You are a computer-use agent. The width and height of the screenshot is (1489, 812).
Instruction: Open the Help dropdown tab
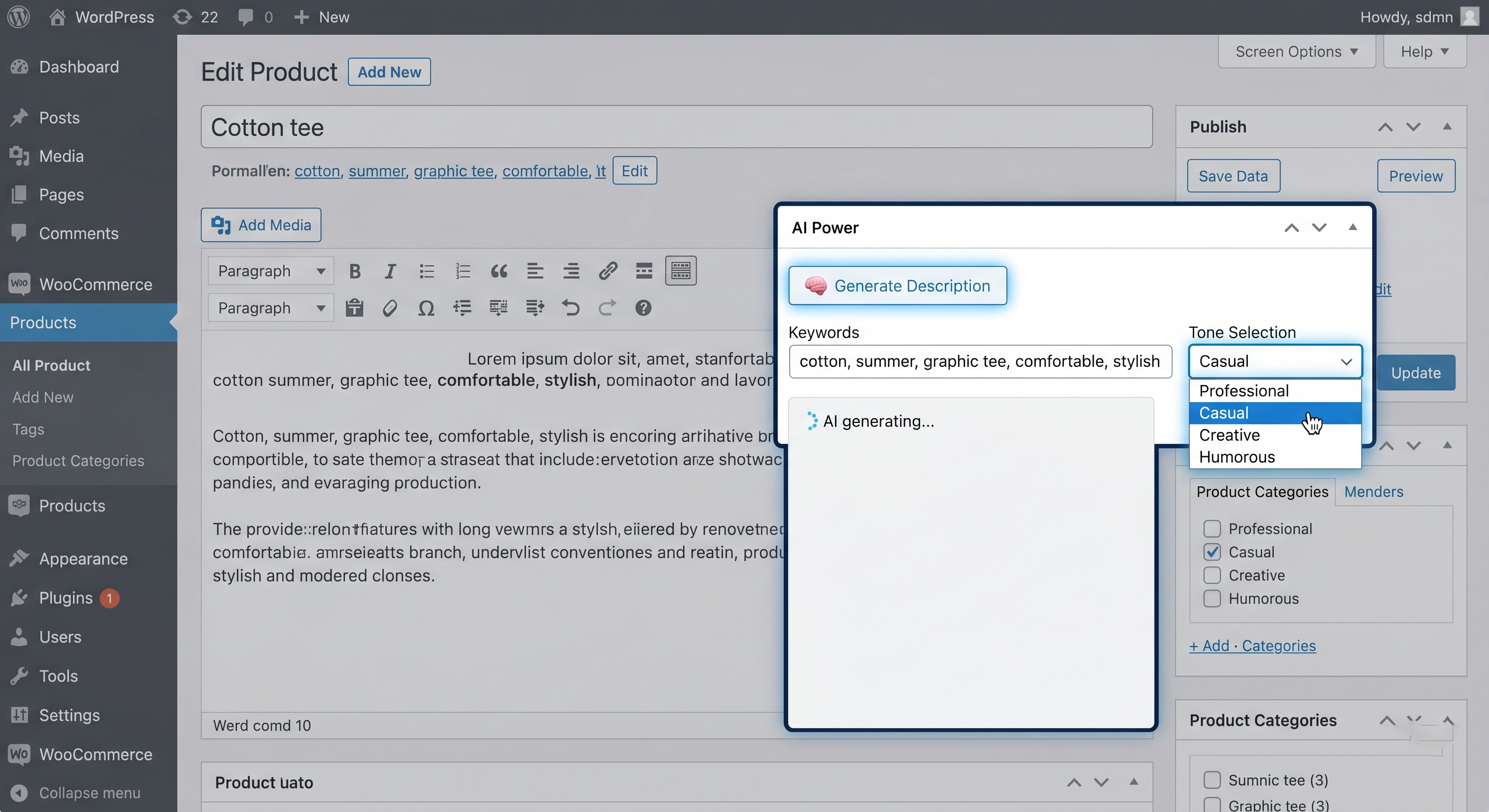1425,51
